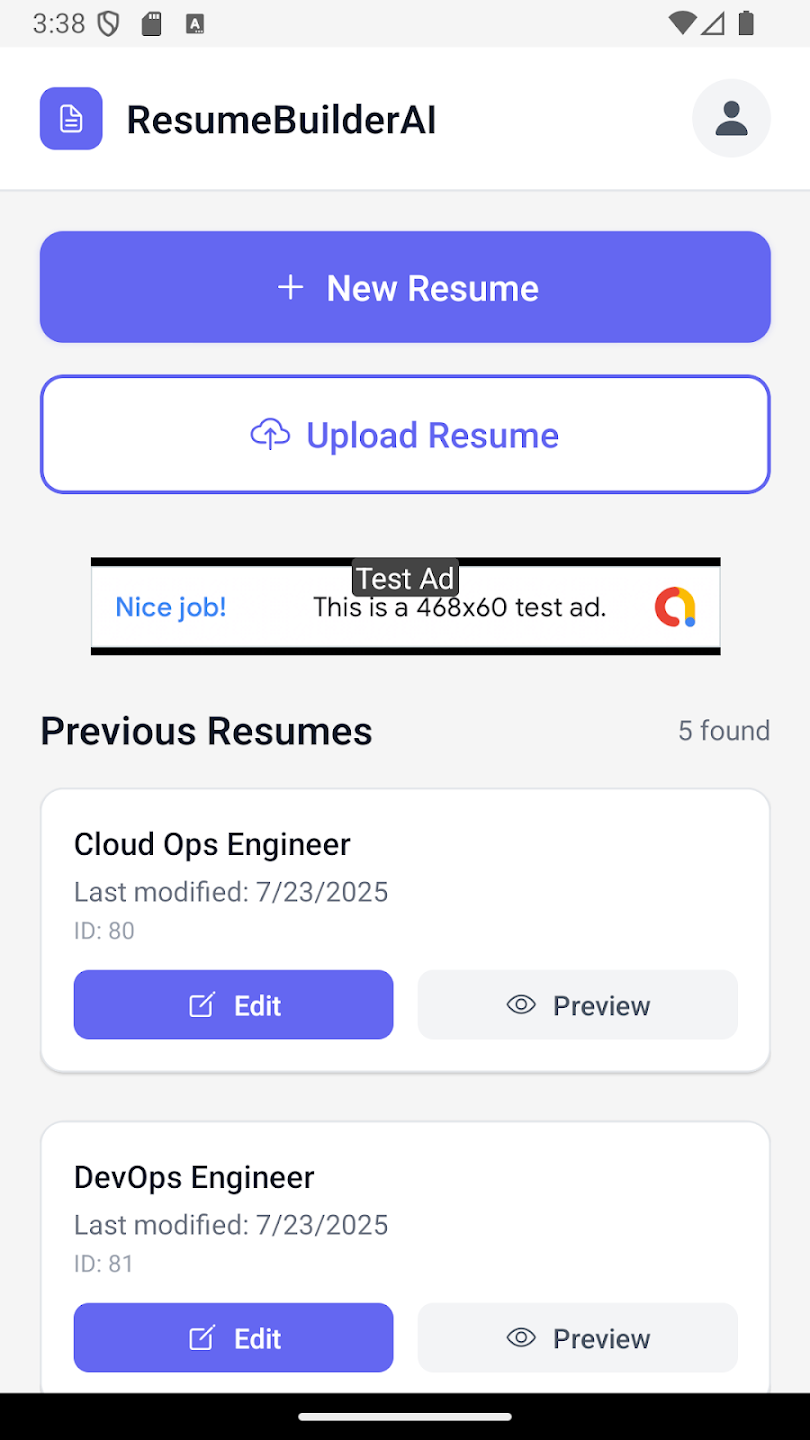Click the ResumeBuilderAI document logo icon
810x1440 pixels.
pyautogui.click(x=71, y=118)
